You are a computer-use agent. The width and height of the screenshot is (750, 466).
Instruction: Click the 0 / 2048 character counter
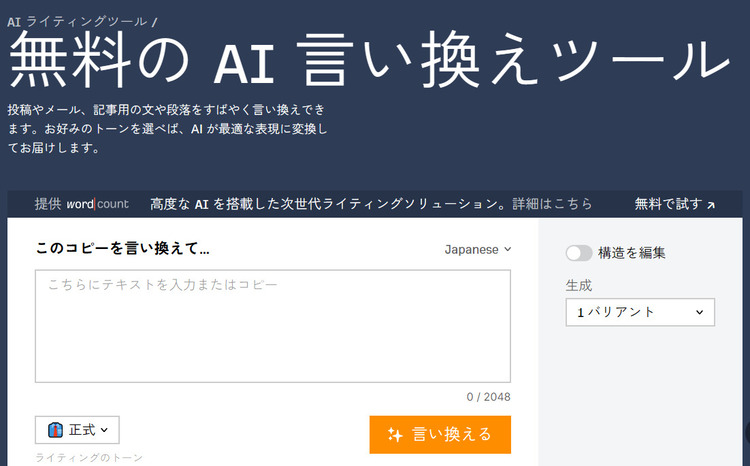(488, 397)
